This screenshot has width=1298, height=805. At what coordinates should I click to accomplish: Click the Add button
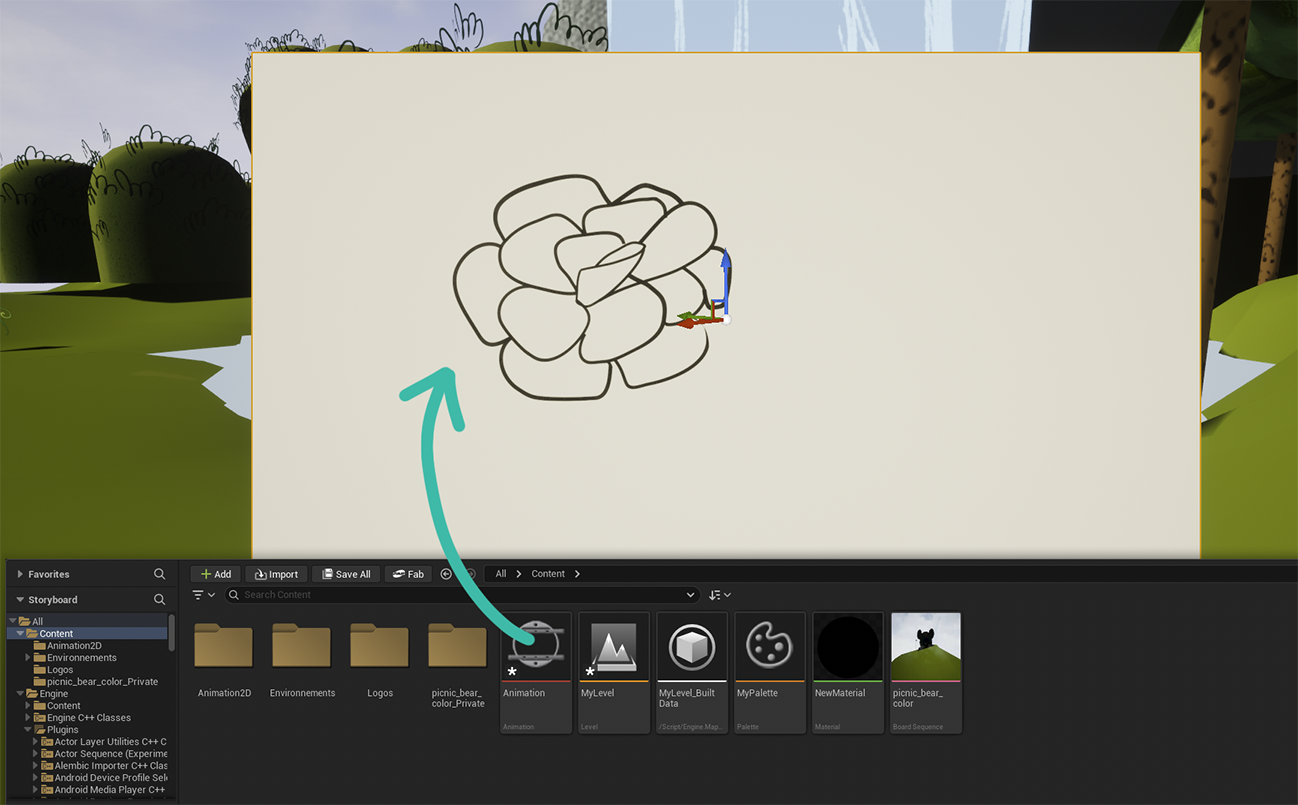point(215,574)
